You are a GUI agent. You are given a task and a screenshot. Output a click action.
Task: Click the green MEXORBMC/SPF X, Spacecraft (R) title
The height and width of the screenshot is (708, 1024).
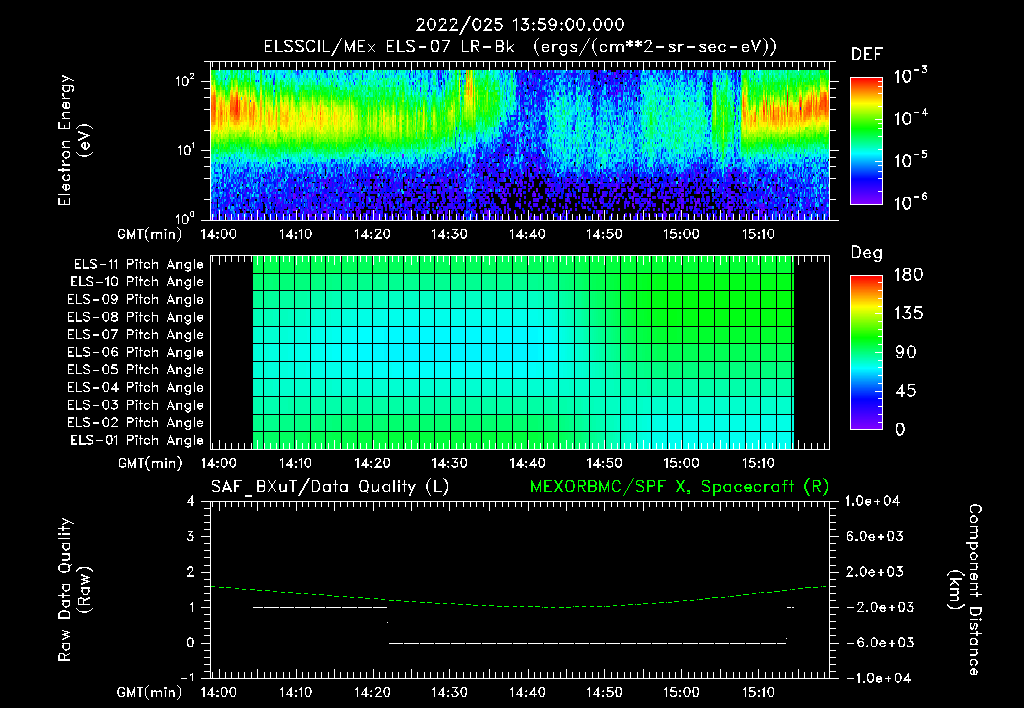click(x=679, y=487)
